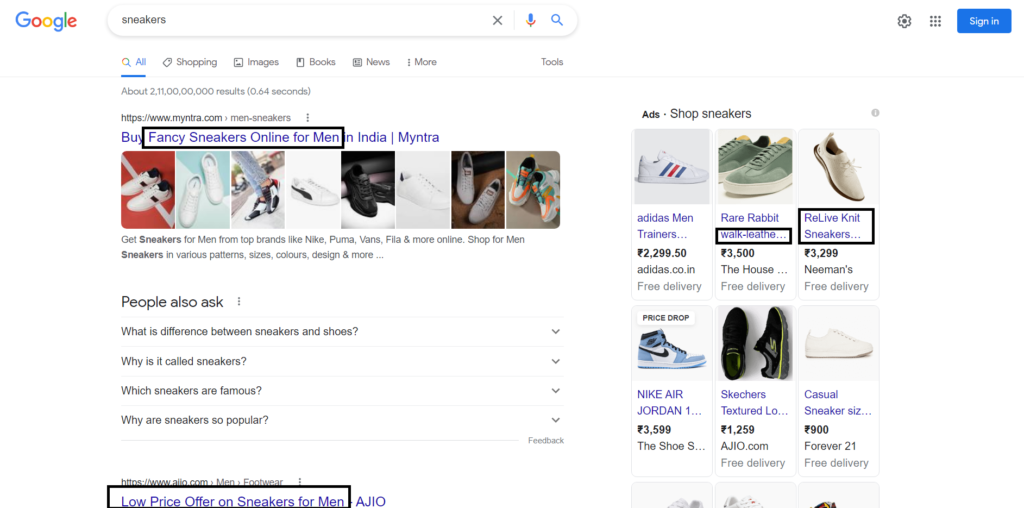Click the result count text
Screen dimensions: 1024x508
tap(216, 91)
